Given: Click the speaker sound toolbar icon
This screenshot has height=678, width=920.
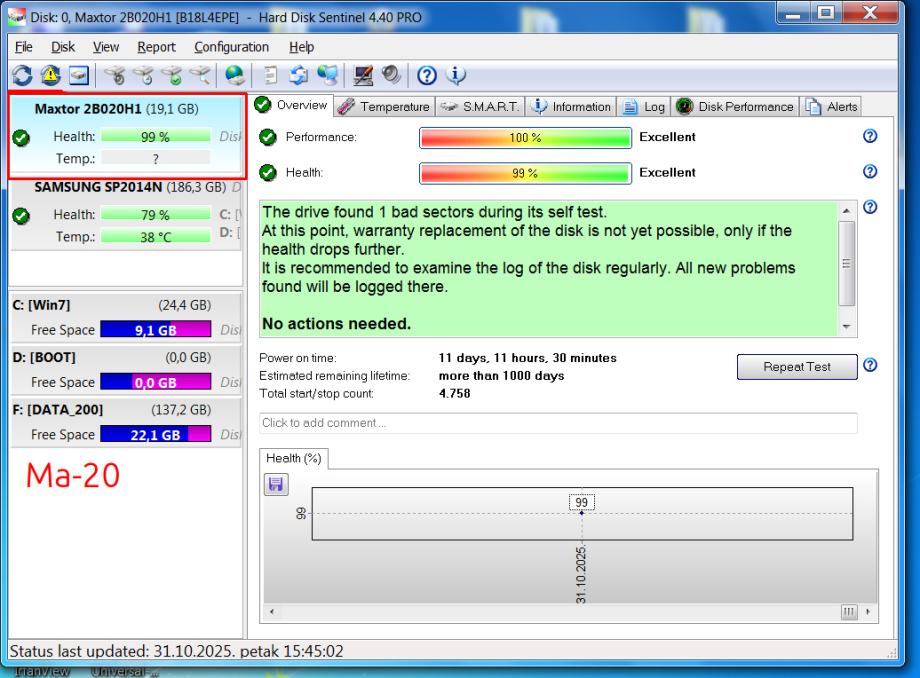Looking at the screenshot, I should 391,75.
